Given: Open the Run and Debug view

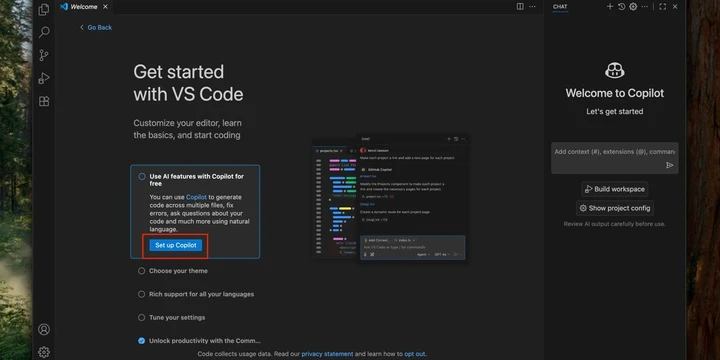Looking at the screenshot, I should (x=44, y=78).
